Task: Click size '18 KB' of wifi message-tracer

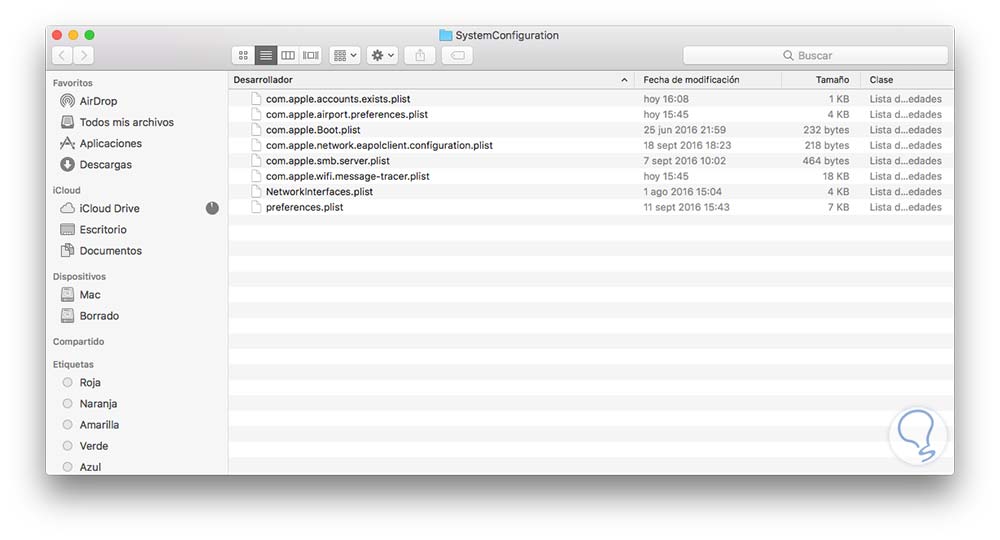Action: coord(835,176)
